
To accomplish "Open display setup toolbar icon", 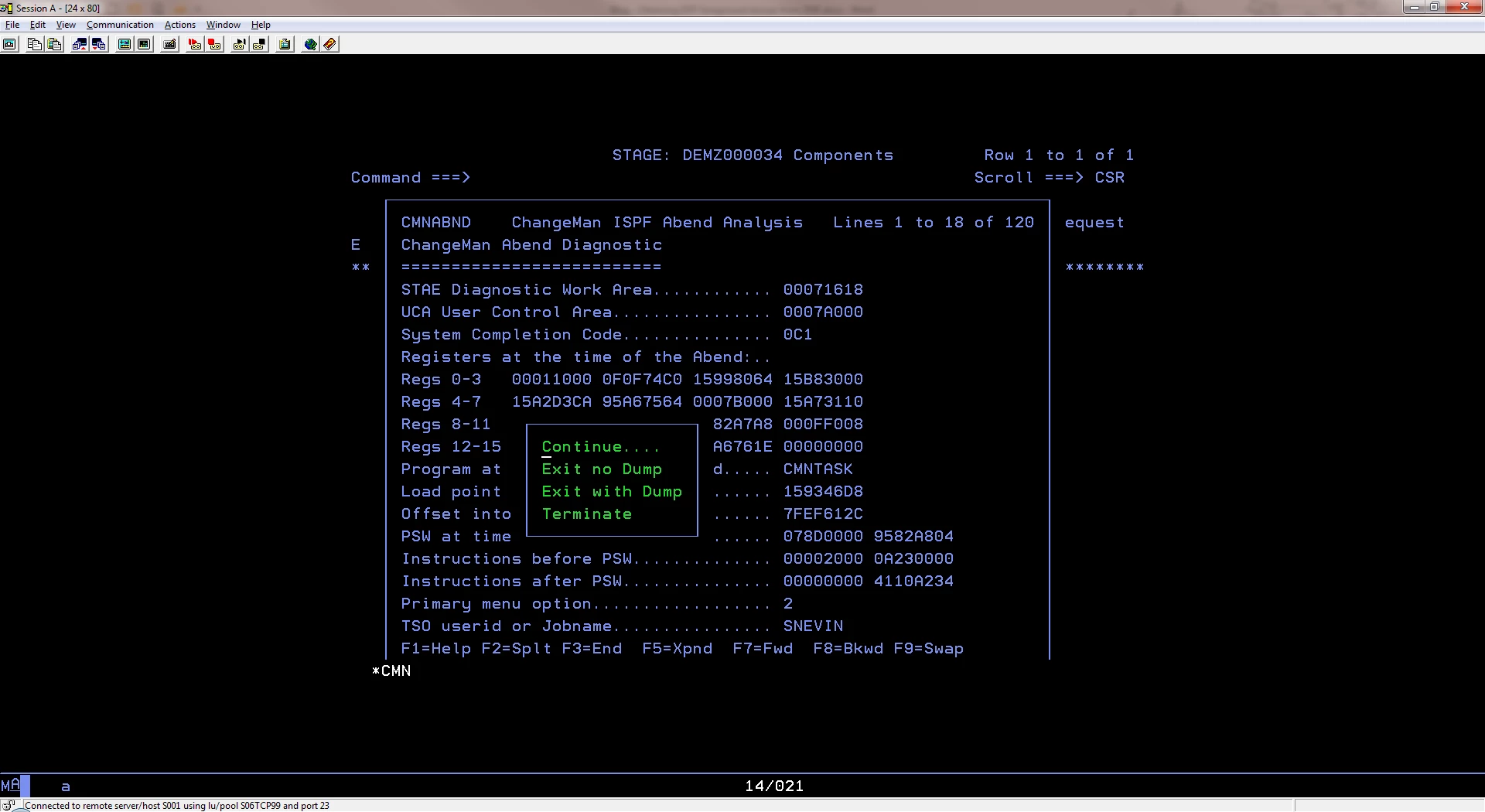I will tap(124, 44).
